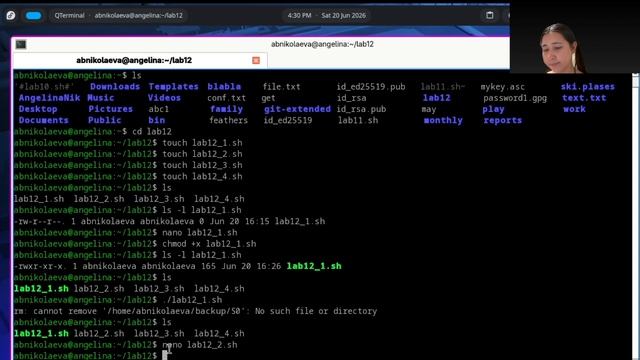
Task: Click the presenter webcam thumbnail
Action: pos(575,37)
